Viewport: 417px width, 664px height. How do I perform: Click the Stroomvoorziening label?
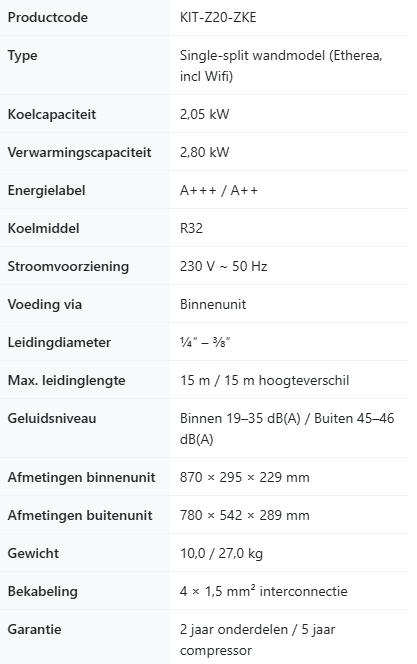point(68,266)
